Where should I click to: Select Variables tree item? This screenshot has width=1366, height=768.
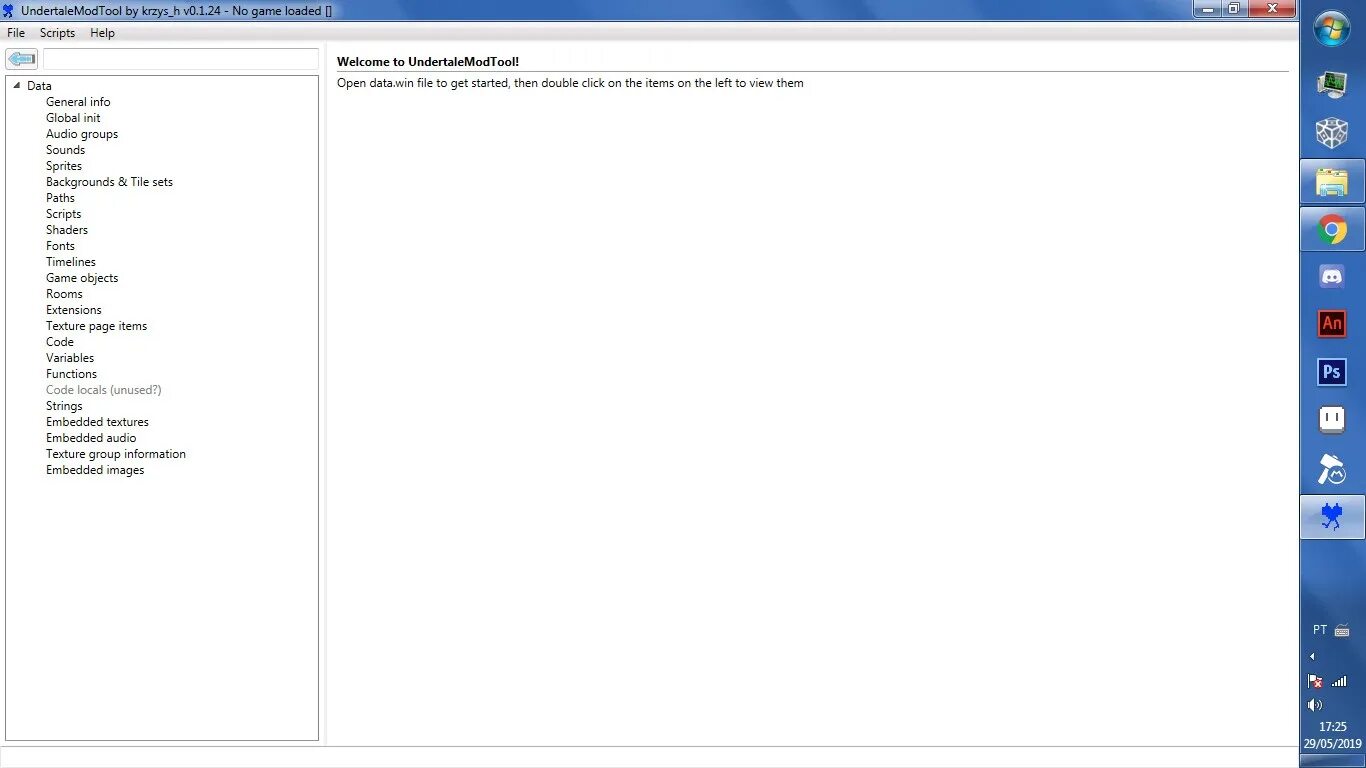click(x=70, y=358)
